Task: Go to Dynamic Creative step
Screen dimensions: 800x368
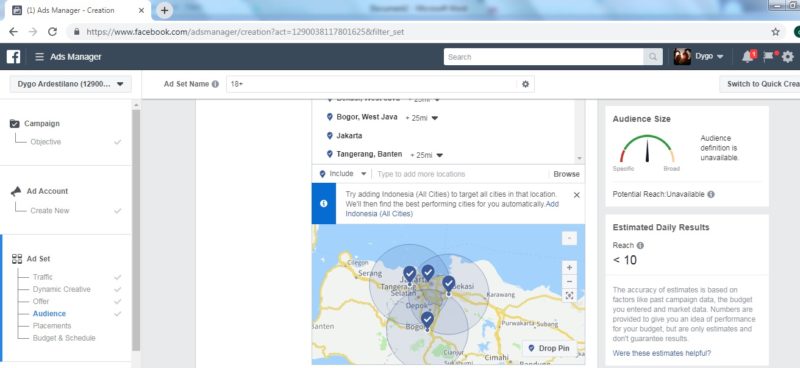Action: click(x=61, y=289)
